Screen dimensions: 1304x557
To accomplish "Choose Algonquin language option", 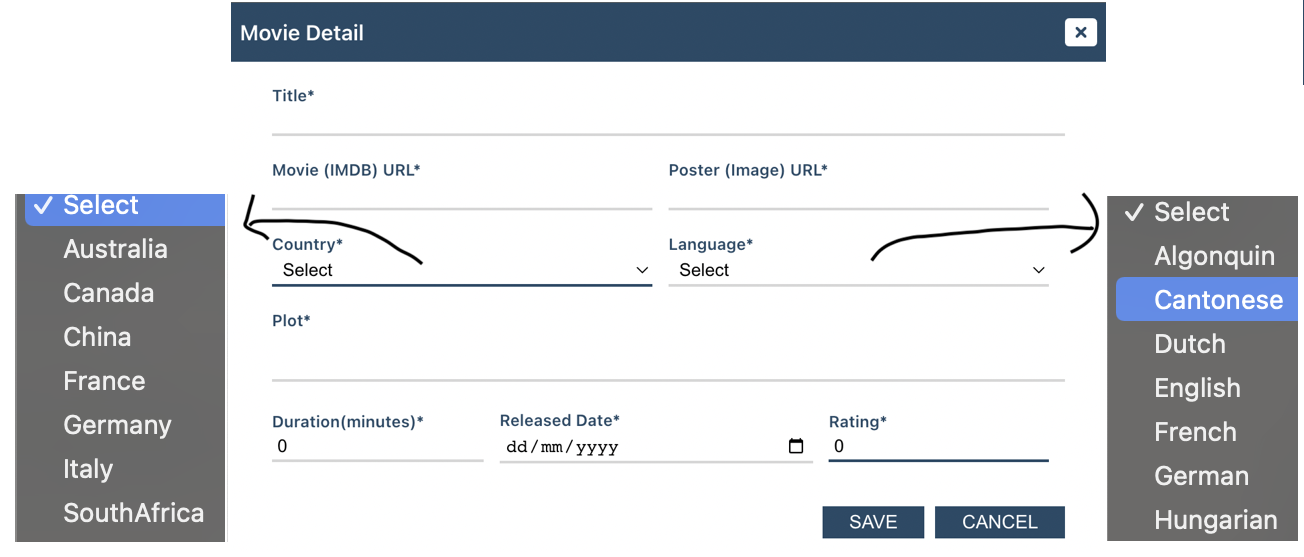I will tap(1214, 256).
